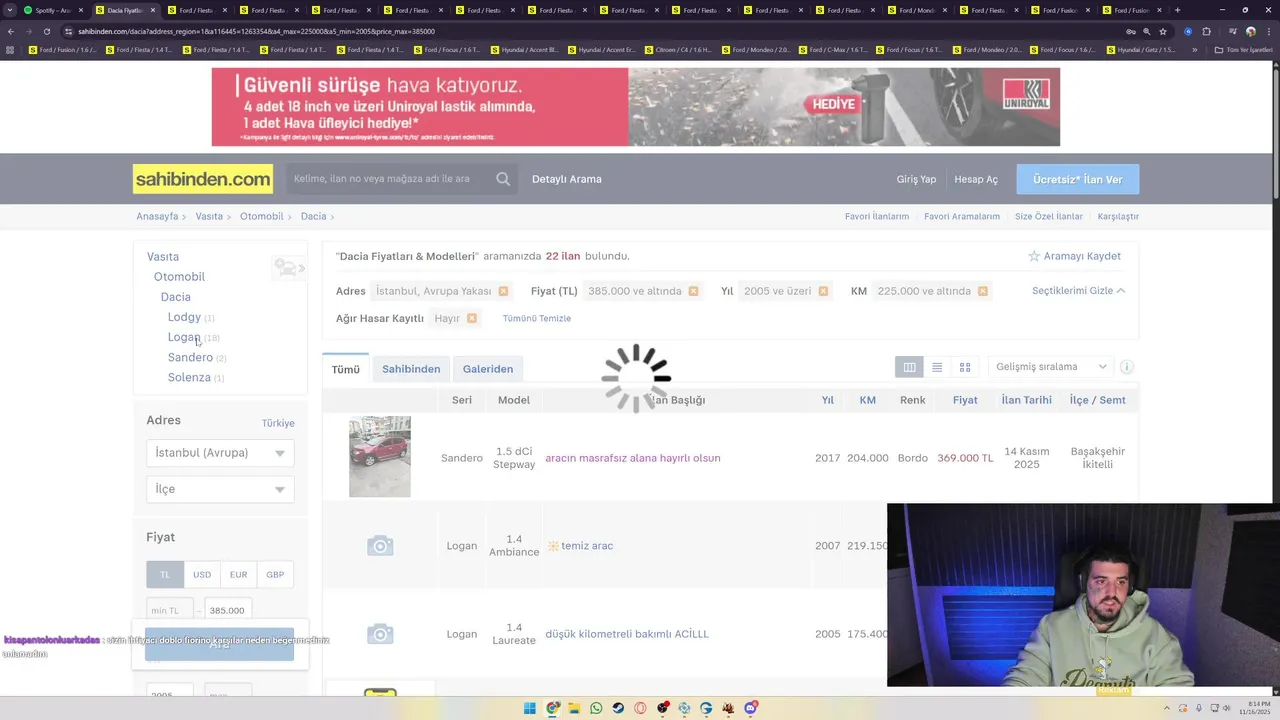Click camera placeholder of Logan 1.4 Ambiance

point(380,546)
